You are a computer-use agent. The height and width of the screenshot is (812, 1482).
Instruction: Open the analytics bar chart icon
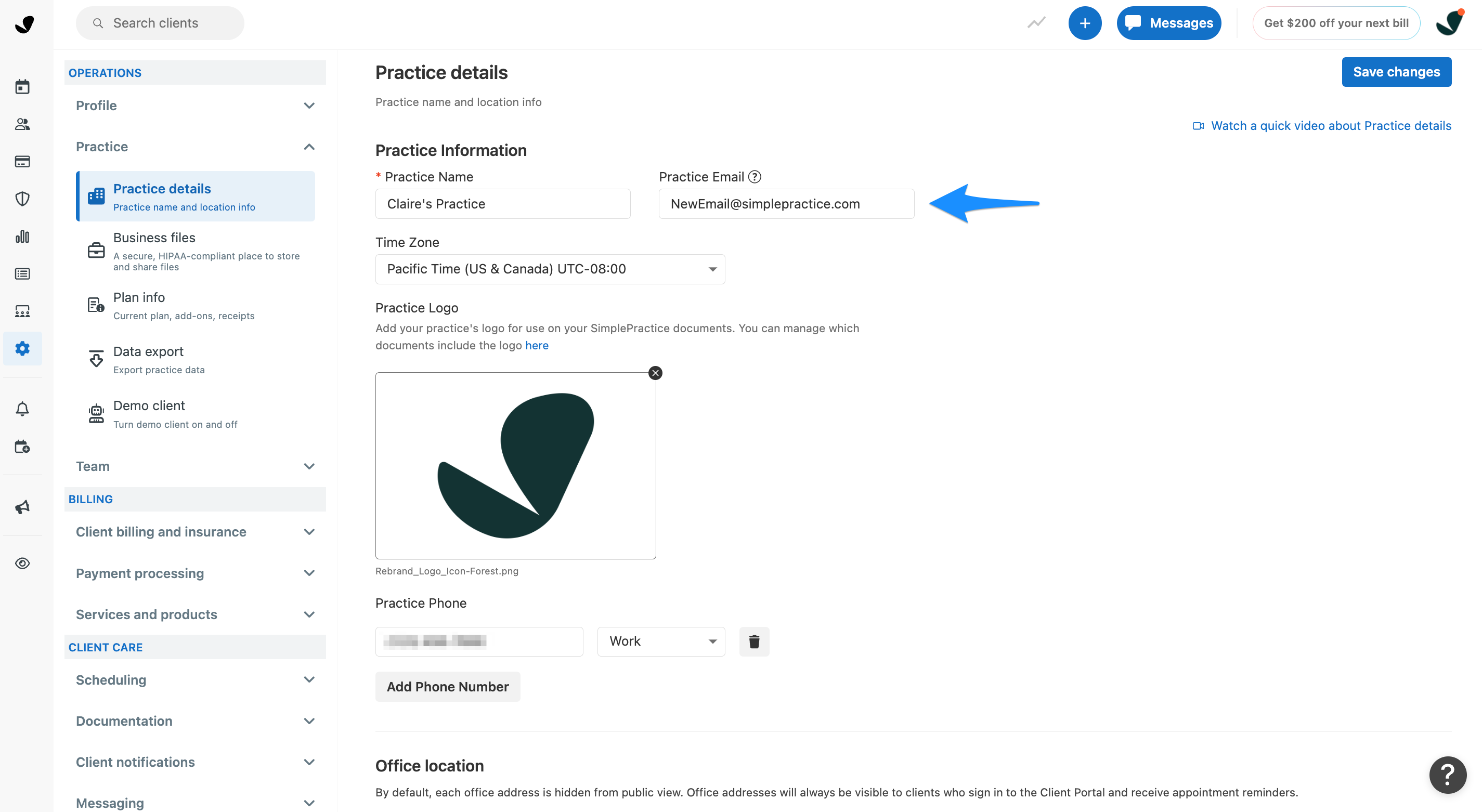pyautogui.click(x=22, y=237)
